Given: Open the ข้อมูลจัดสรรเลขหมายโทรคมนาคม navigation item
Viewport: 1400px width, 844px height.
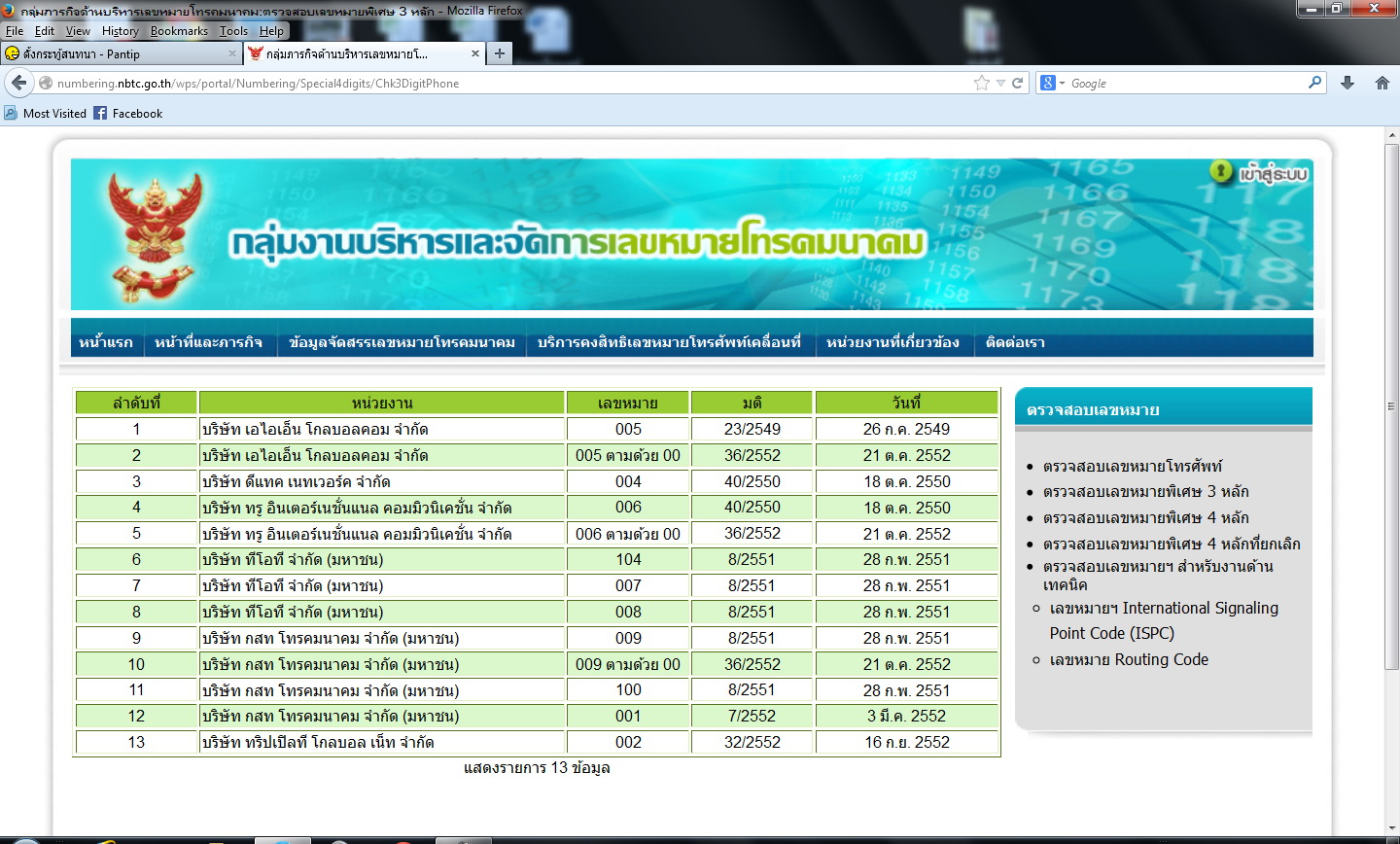Looking at the screenshot, I should click(402, 342).
